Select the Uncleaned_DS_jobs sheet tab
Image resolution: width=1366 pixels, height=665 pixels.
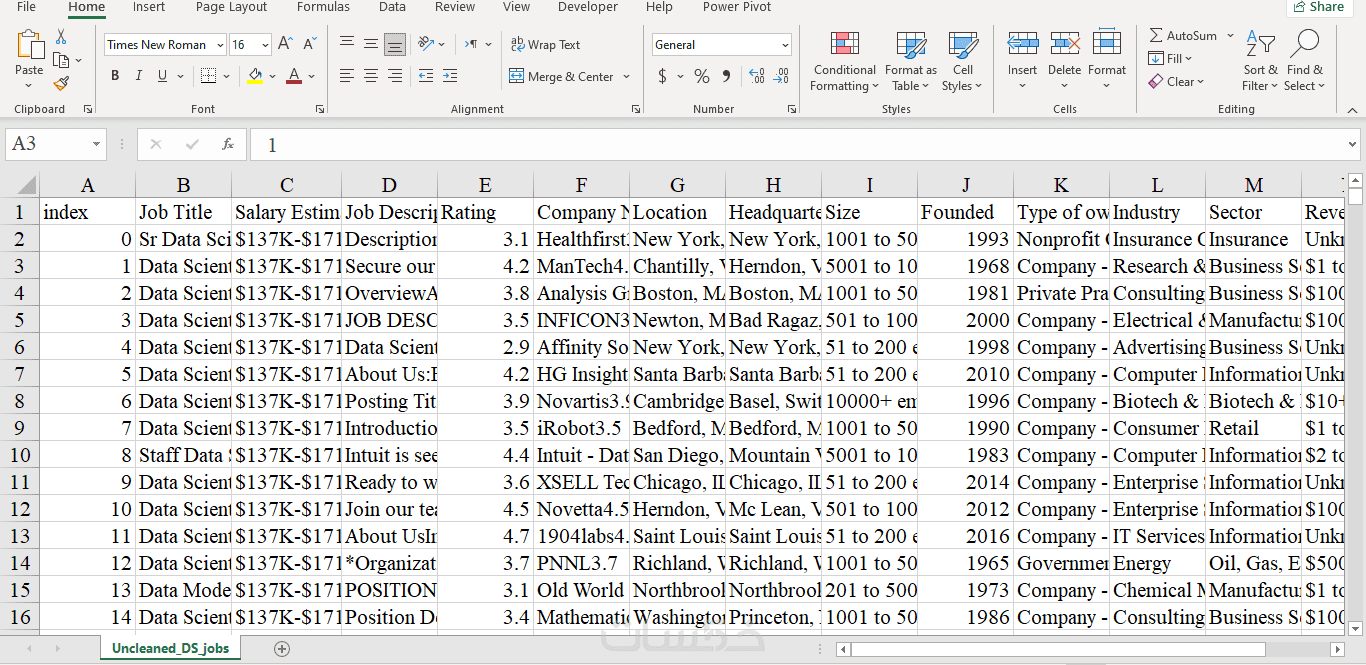point(170,648)
